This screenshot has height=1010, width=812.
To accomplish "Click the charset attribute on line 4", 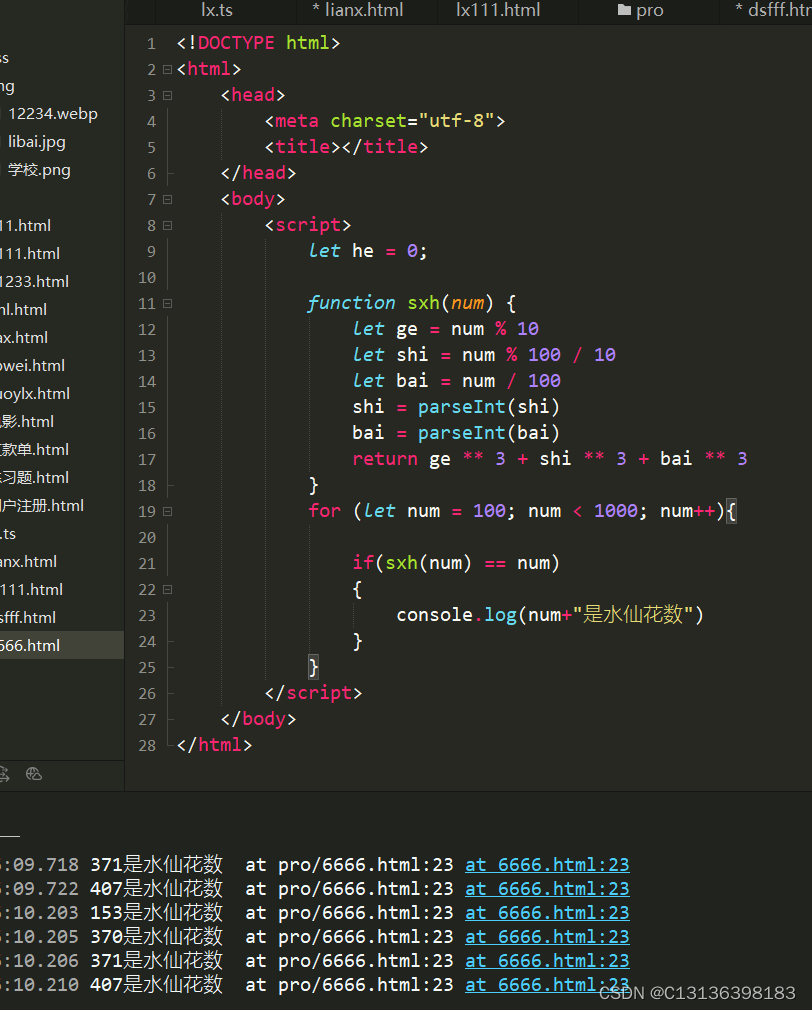I will (x=369, y=120).
